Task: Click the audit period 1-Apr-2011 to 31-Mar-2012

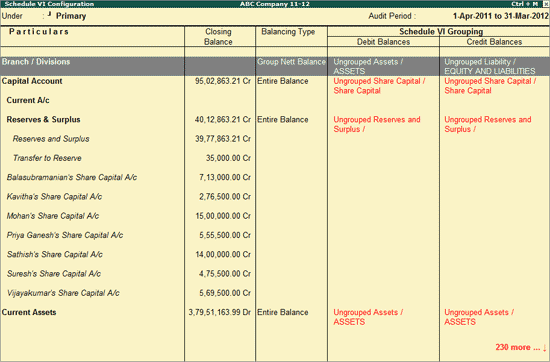Action: click(501, 16)
